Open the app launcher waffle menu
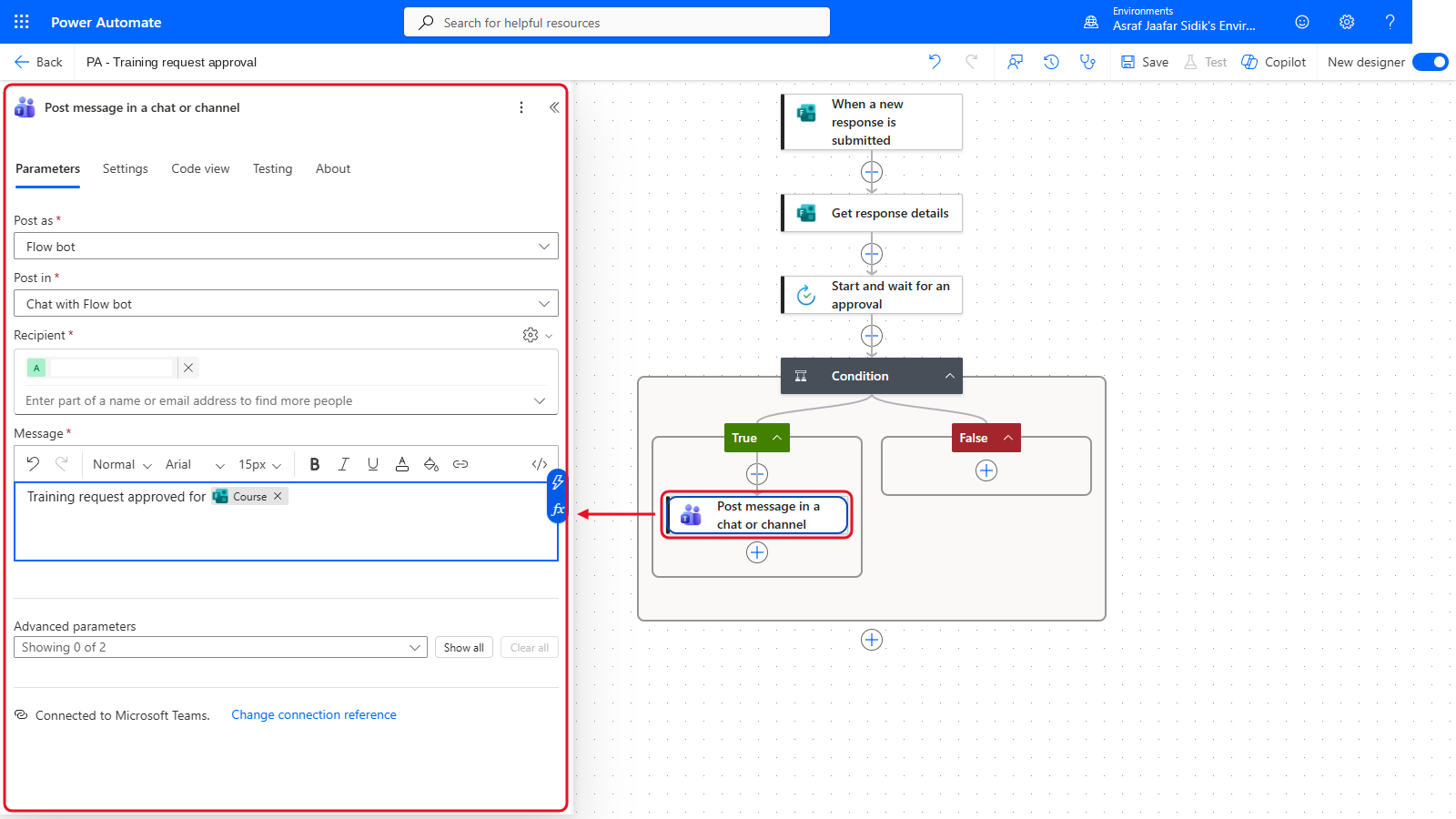This screenshot has width=1456, height=819. [x=22, y=22]
